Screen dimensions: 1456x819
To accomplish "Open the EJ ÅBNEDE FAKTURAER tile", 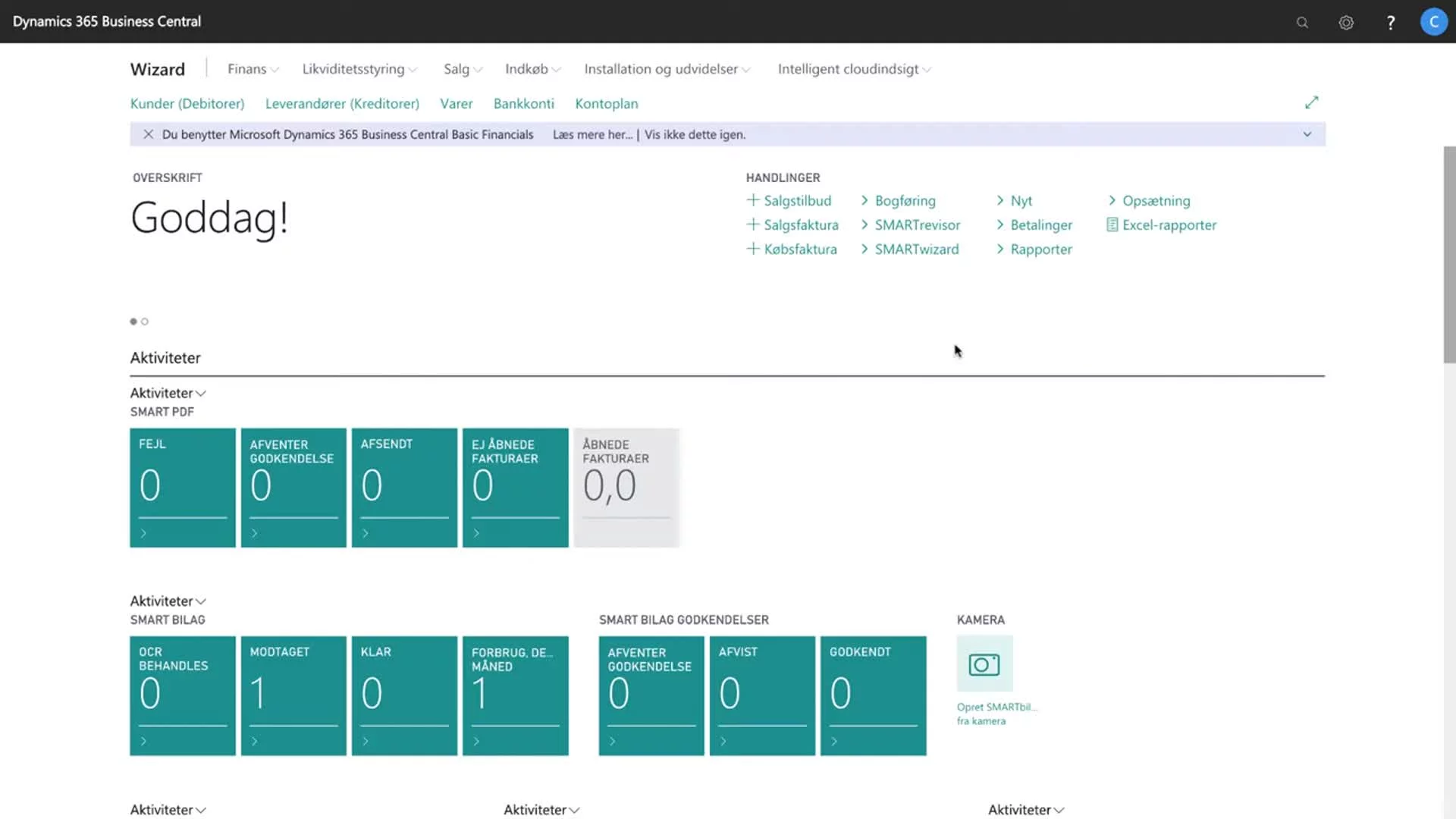I will tap(516, 488).
